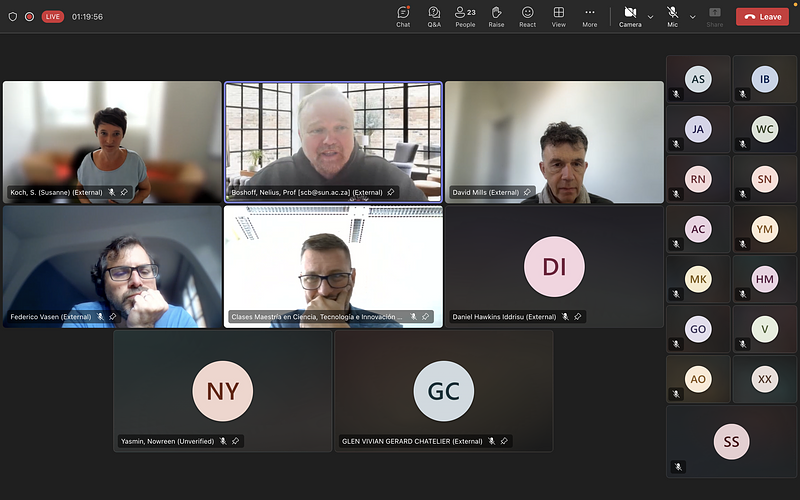Open the Chat panel

[x=403, y=16]
